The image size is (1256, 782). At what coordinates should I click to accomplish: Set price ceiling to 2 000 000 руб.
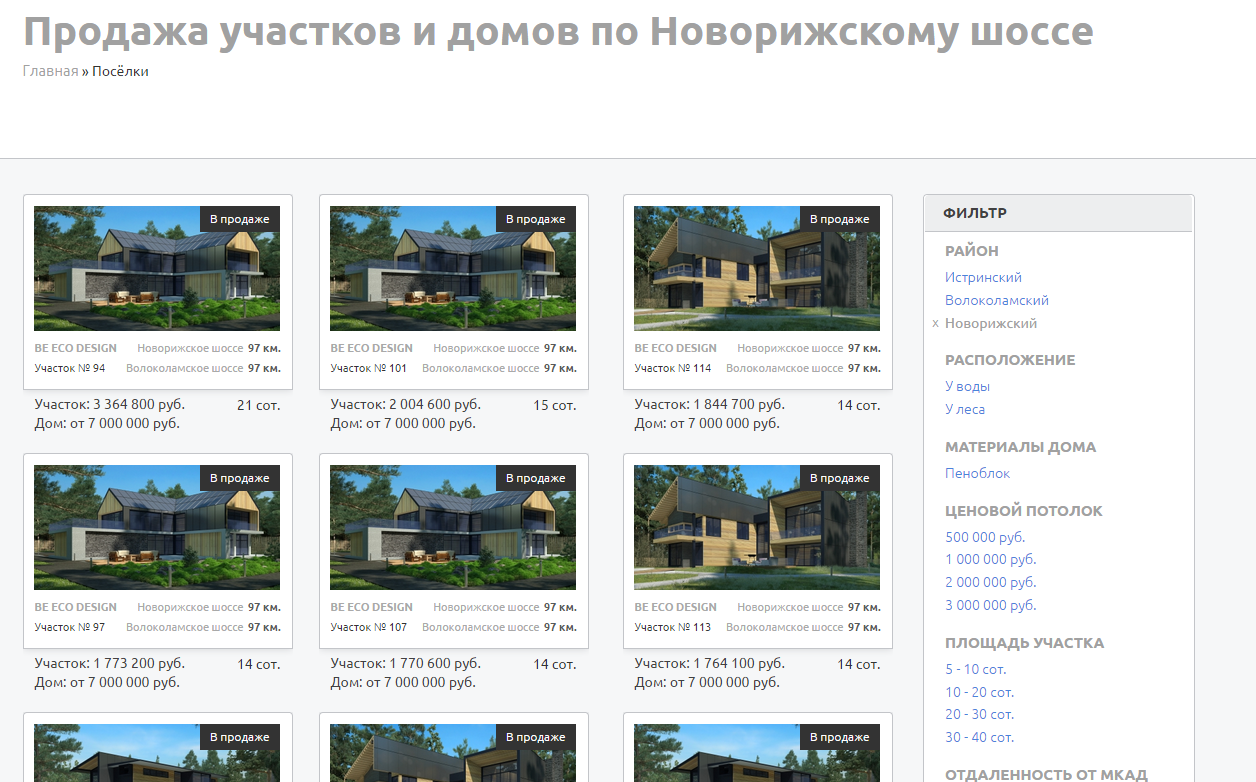tap(990, 582)
